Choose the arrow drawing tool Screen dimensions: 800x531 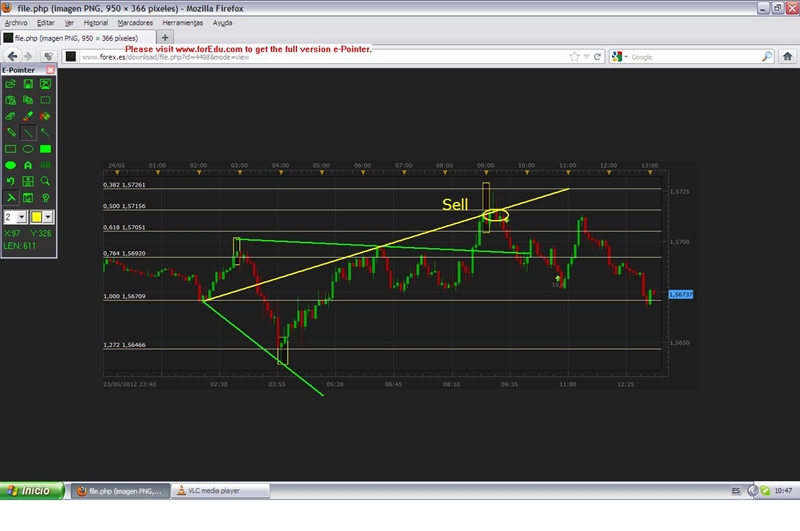click(x=45, y=132)
